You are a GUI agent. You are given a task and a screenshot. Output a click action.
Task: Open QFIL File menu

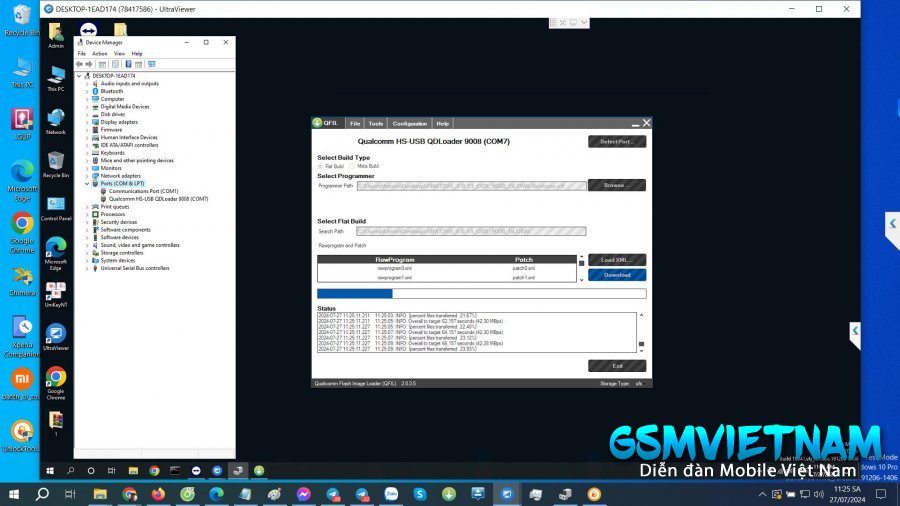coord(355,123)
